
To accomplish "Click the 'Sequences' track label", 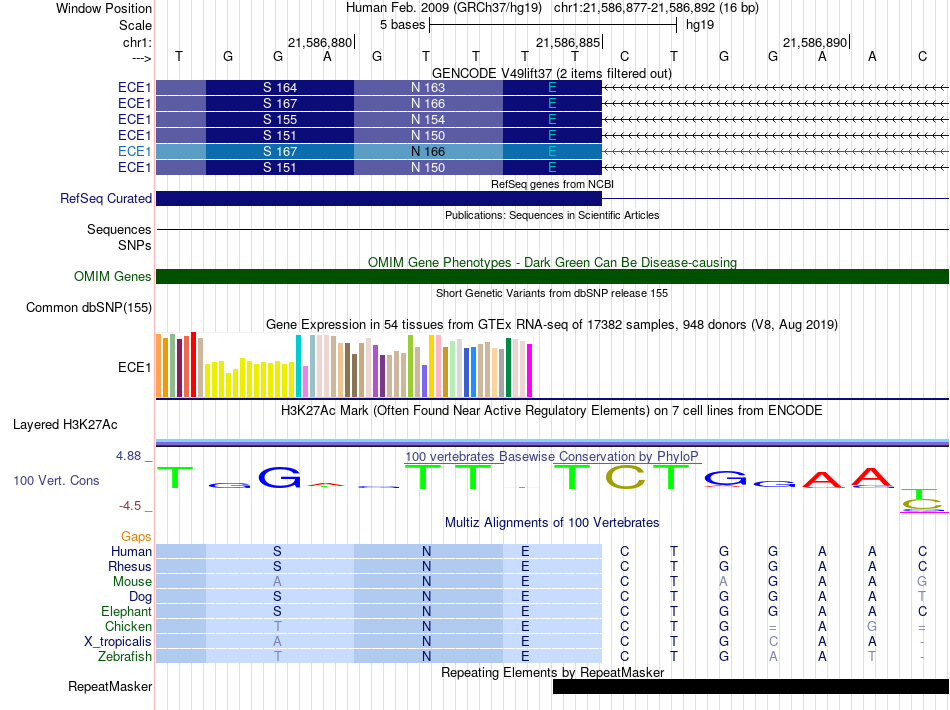I will click(x=119, y=229).
